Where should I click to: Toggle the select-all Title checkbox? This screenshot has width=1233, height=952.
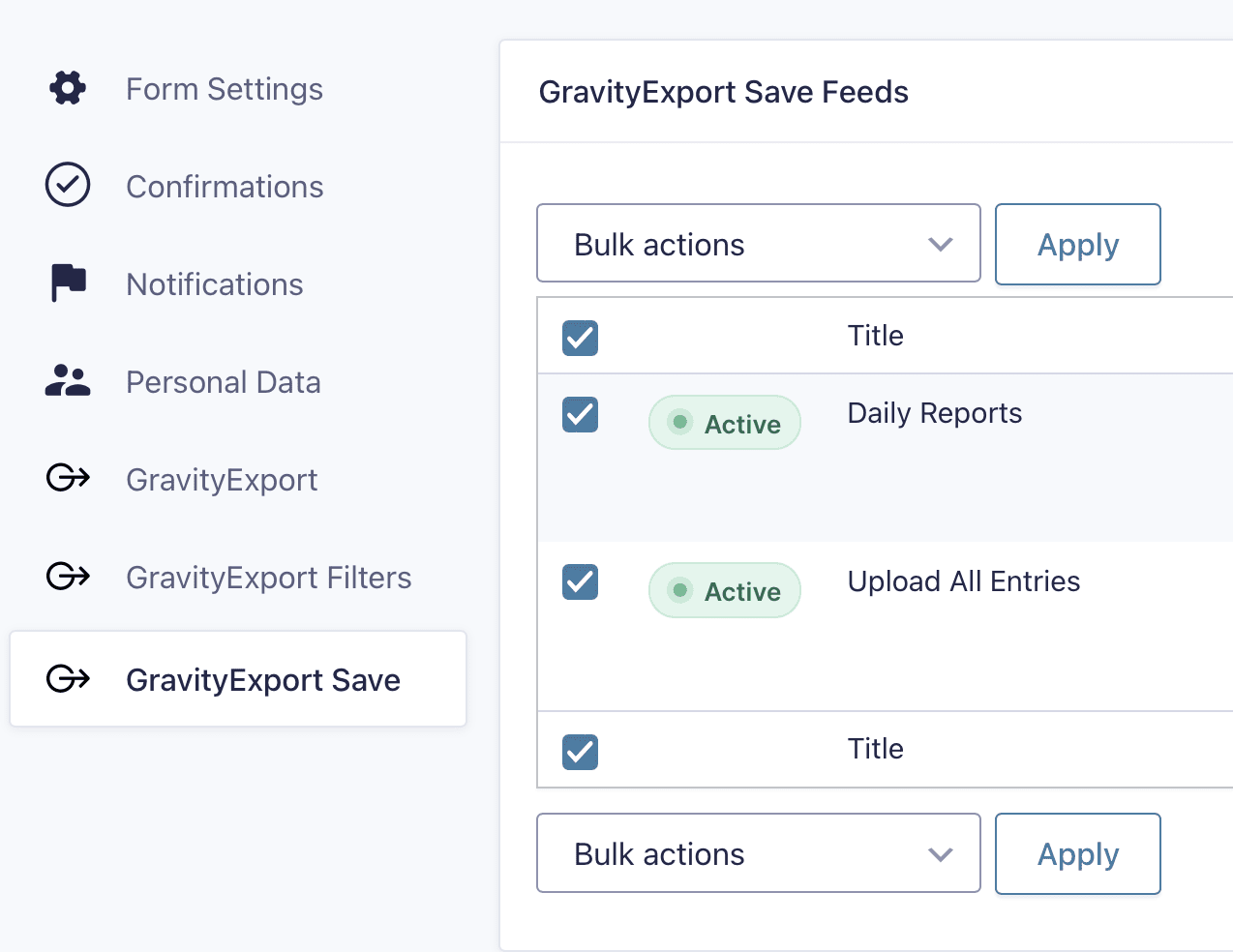pos(580,338)
